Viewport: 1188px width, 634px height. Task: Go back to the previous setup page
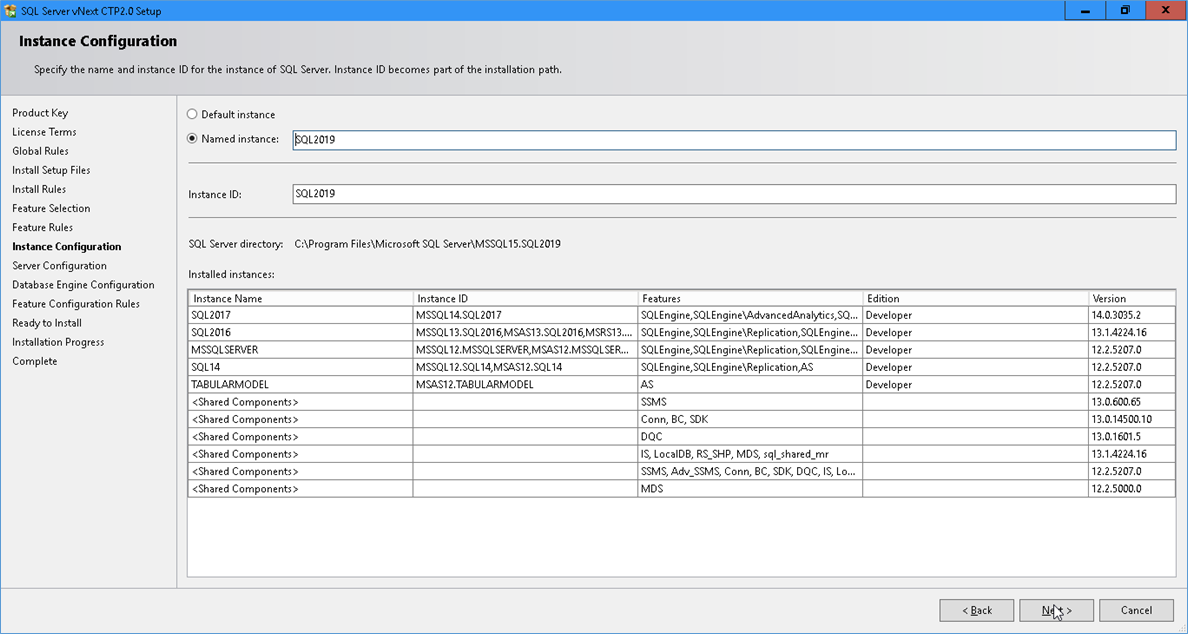coord(977,611)
